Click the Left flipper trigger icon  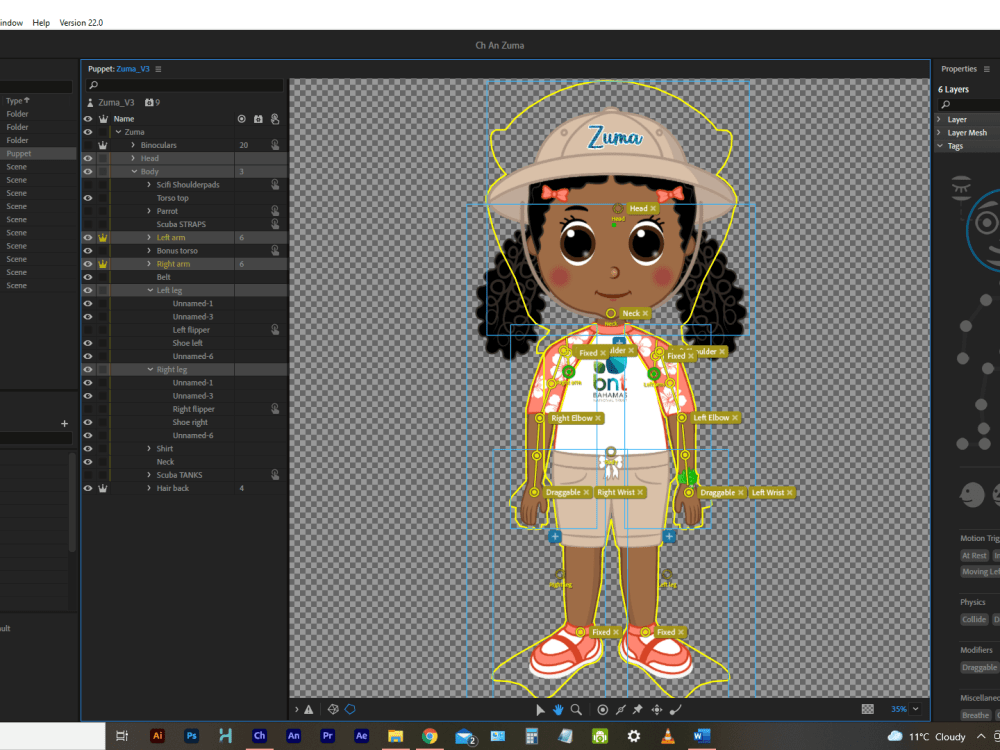(x=275, y=330)
